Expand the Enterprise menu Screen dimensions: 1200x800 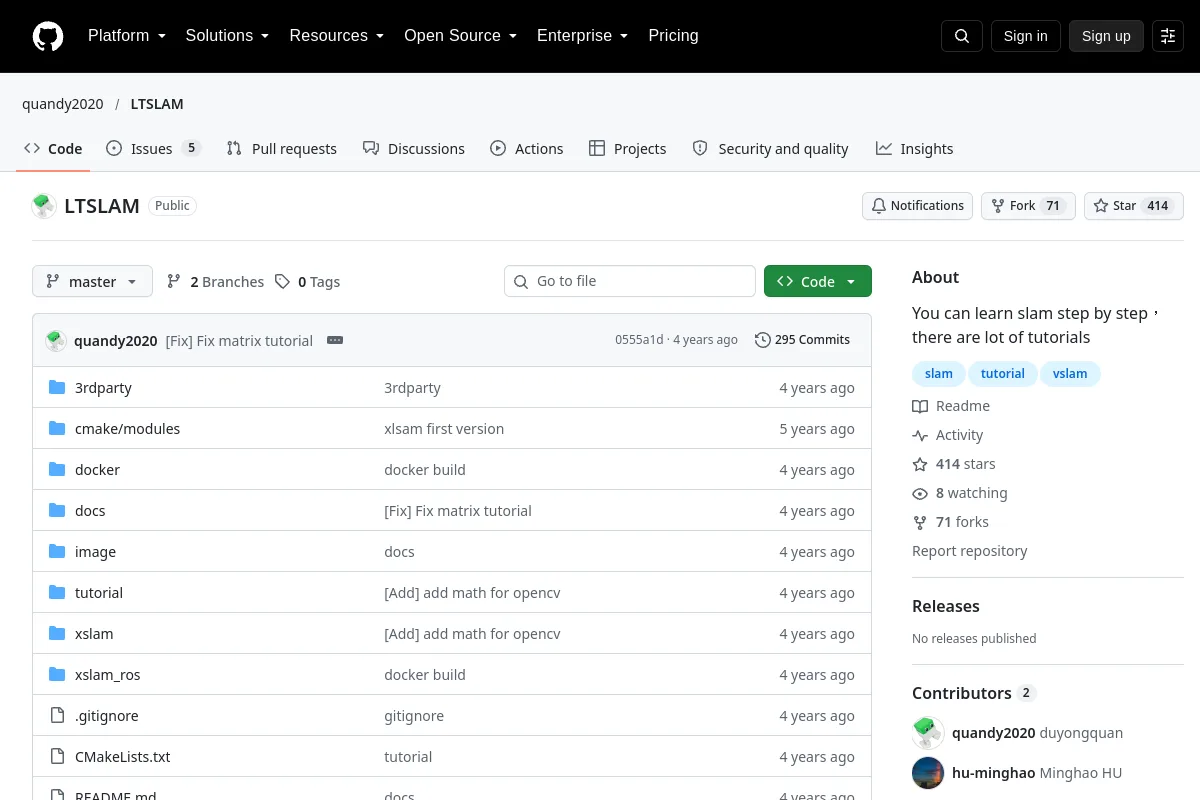click(583, 36)
